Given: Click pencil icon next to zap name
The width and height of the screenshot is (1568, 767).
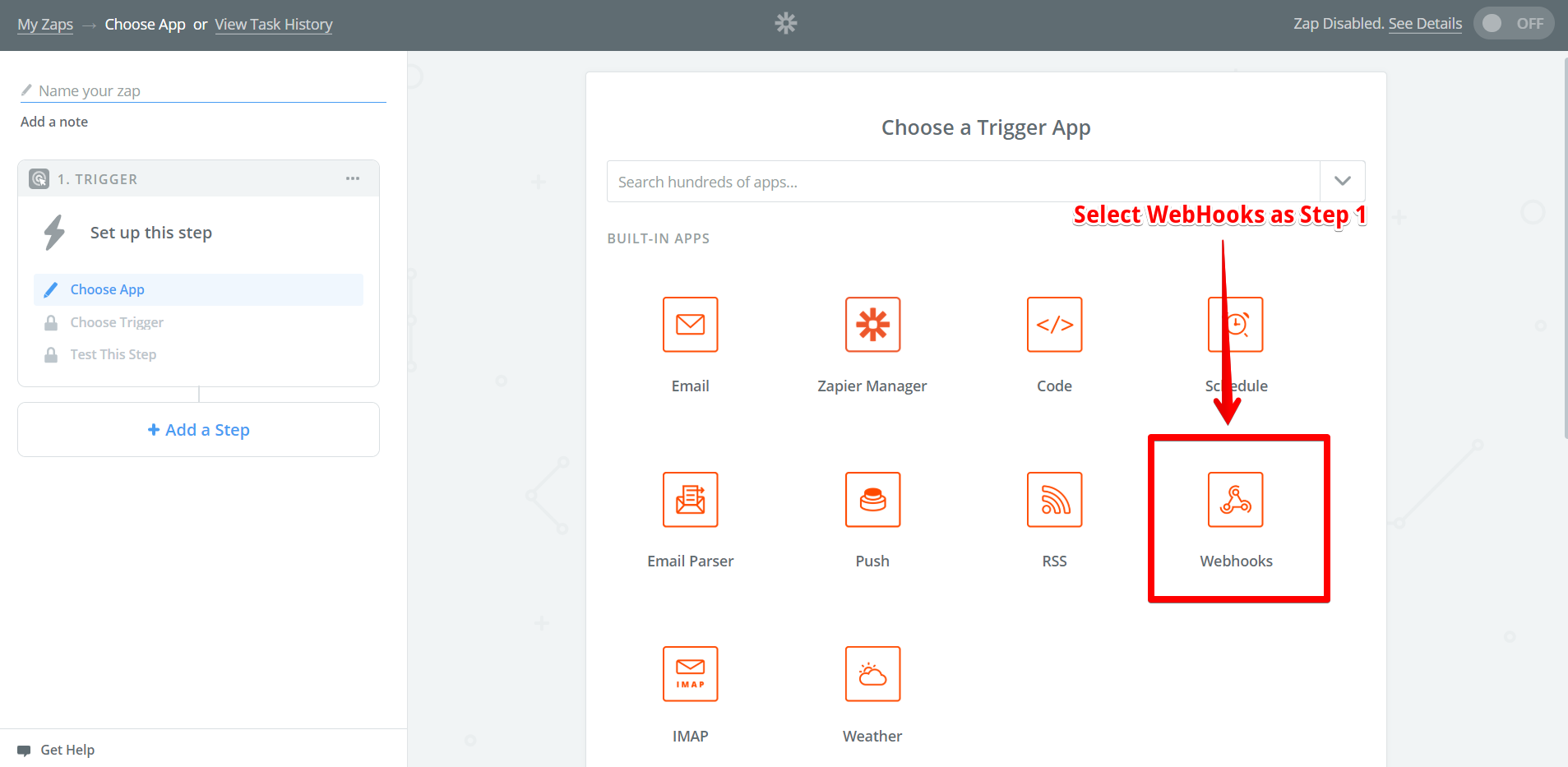Looking at the screenshot, I should coord(26,90).
